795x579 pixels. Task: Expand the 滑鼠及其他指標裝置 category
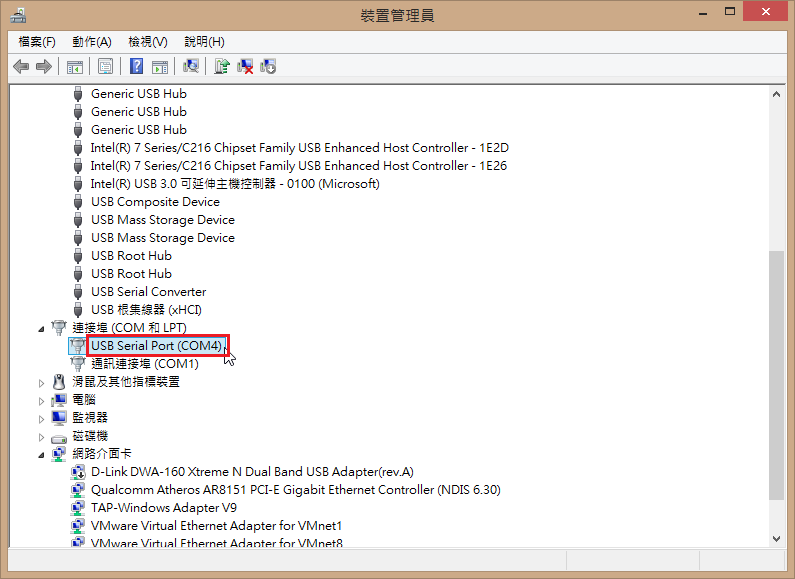click(41, 383)
